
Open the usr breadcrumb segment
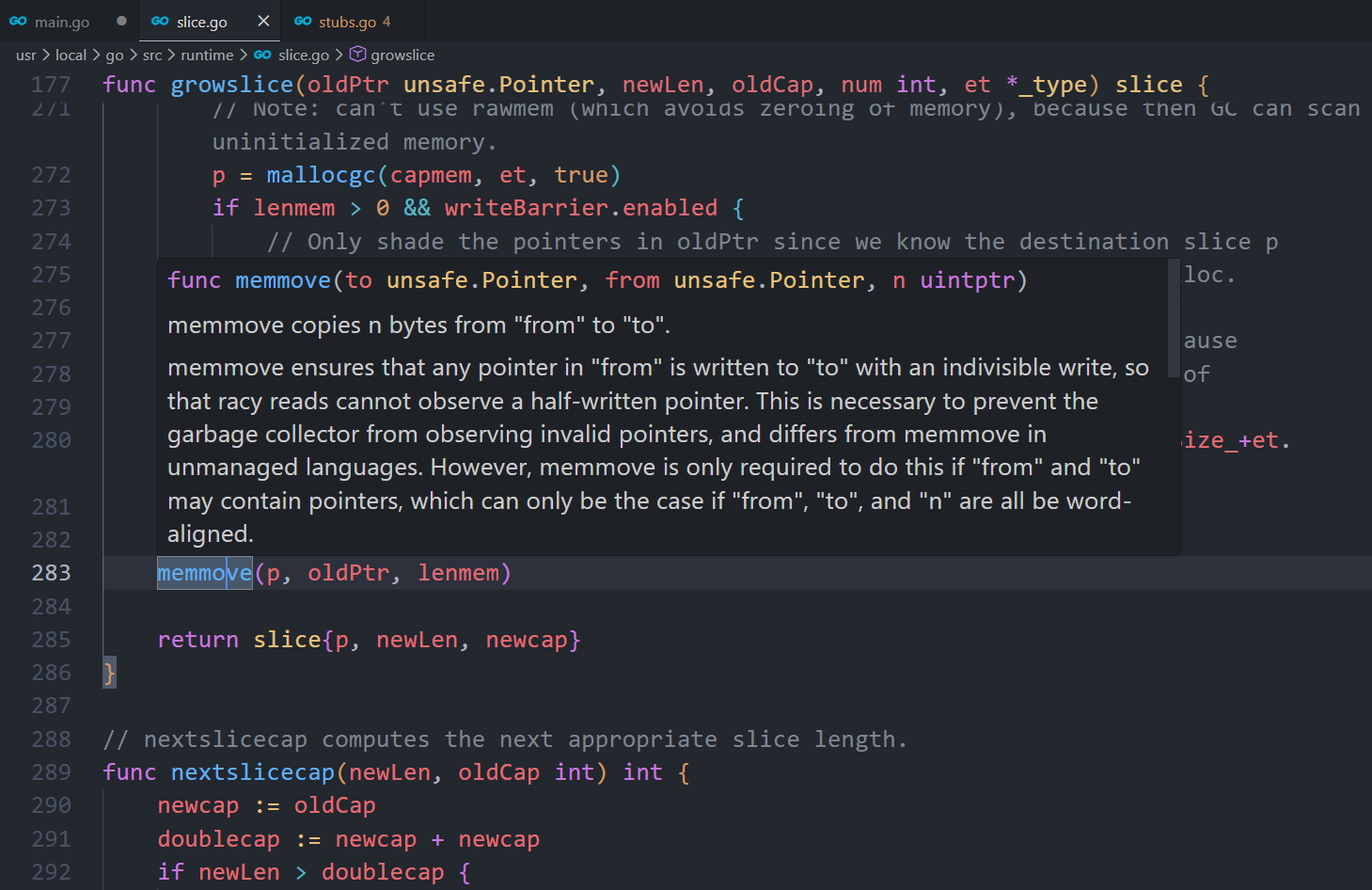point(26,56)
